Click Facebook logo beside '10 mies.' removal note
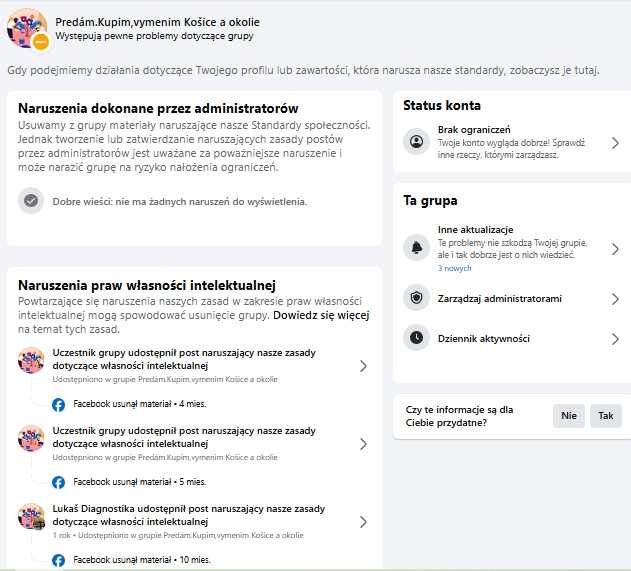The height and width of the screenshot is (571, 631). click(59, 559)
